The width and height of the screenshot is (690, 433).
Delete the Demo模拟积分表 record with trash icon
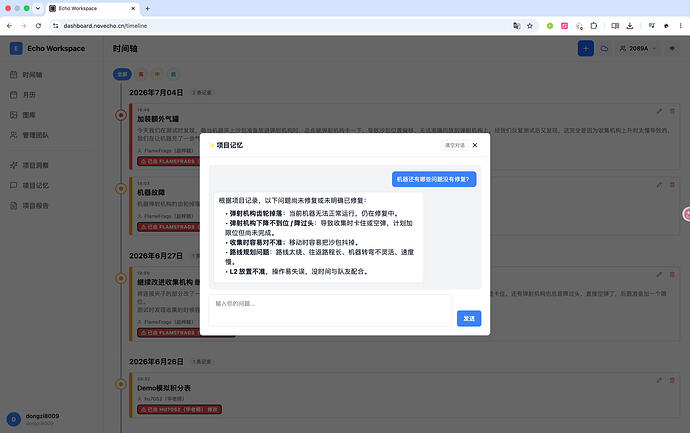point(672,380)
